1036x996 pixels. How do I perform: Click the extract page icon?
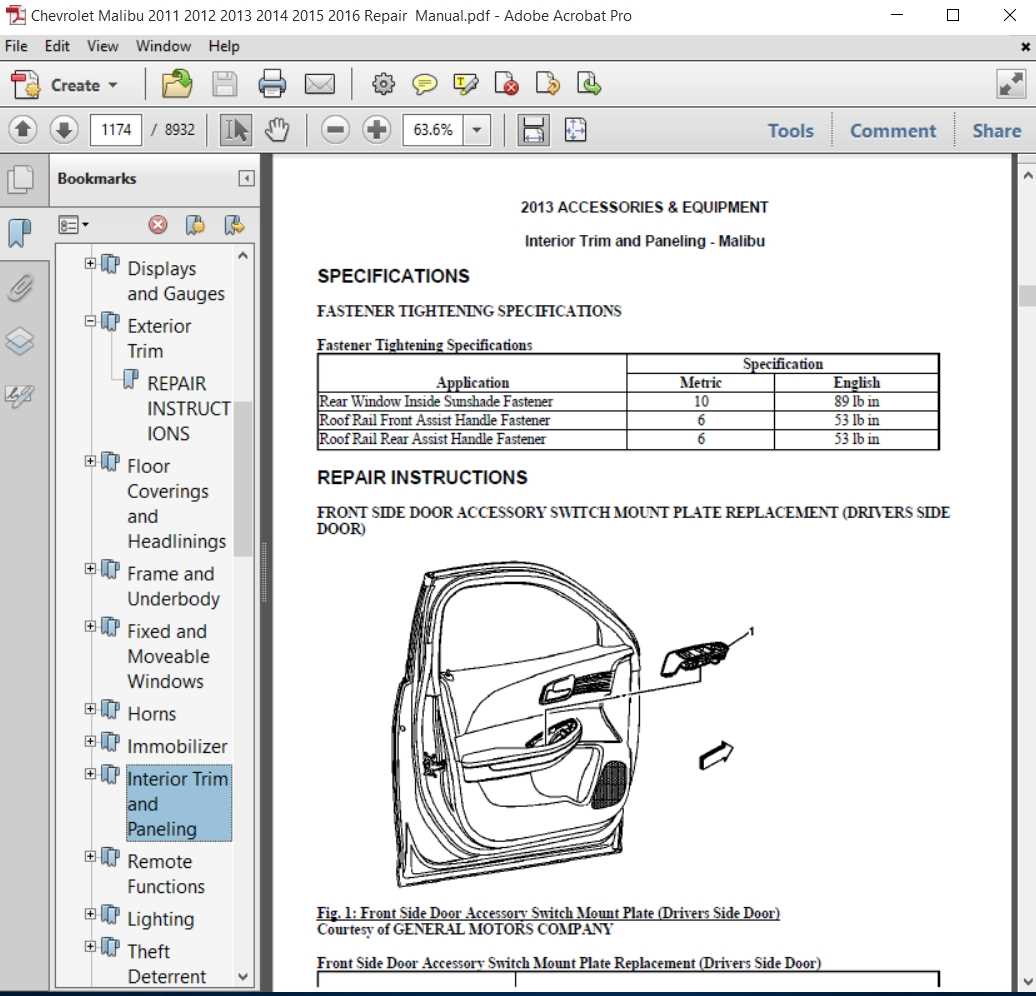tap(588, 84)
